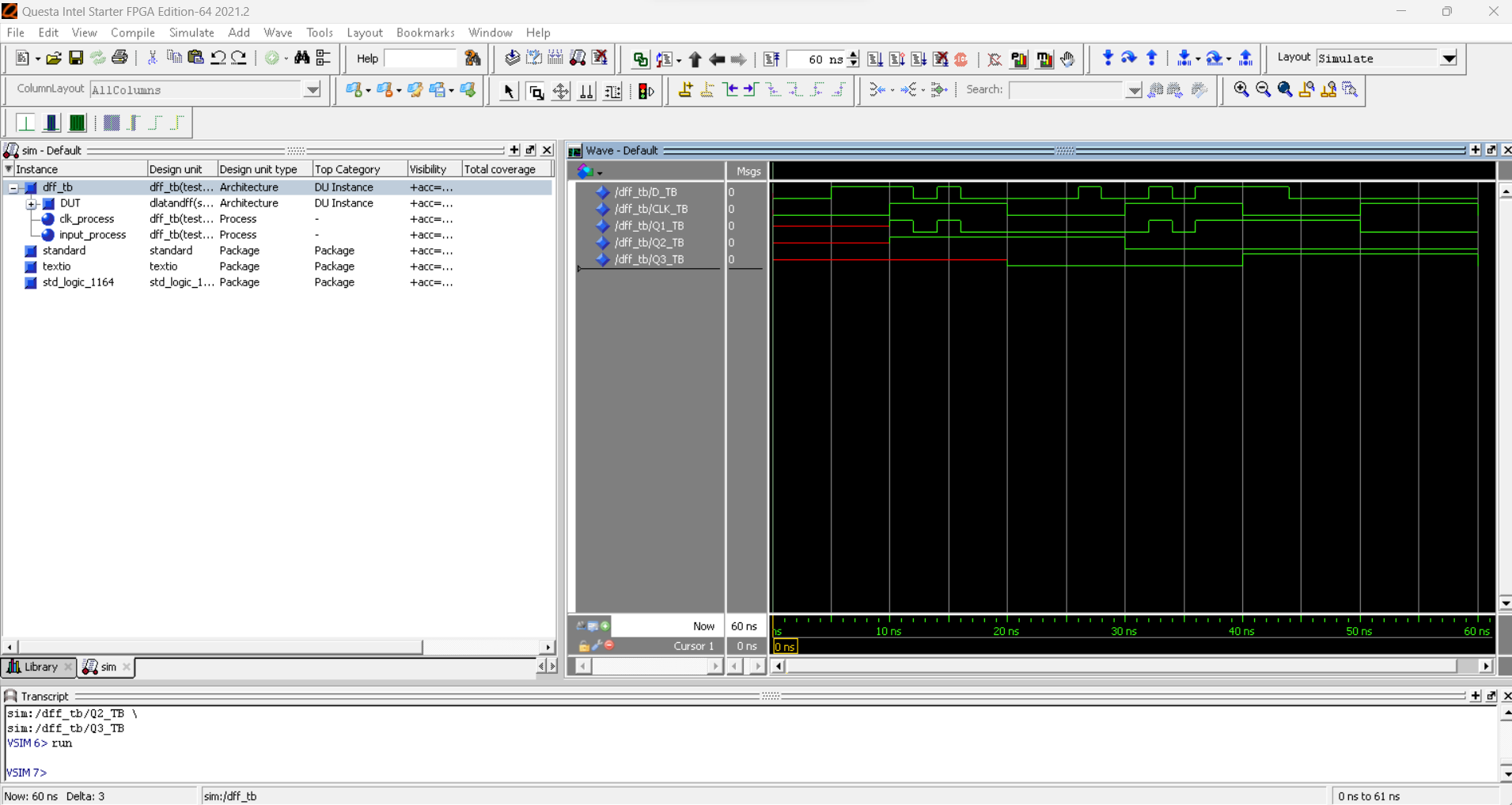Open the Layout Simulate dropdown
The height and width of the screenshot is (805, 1512).
1449,59
